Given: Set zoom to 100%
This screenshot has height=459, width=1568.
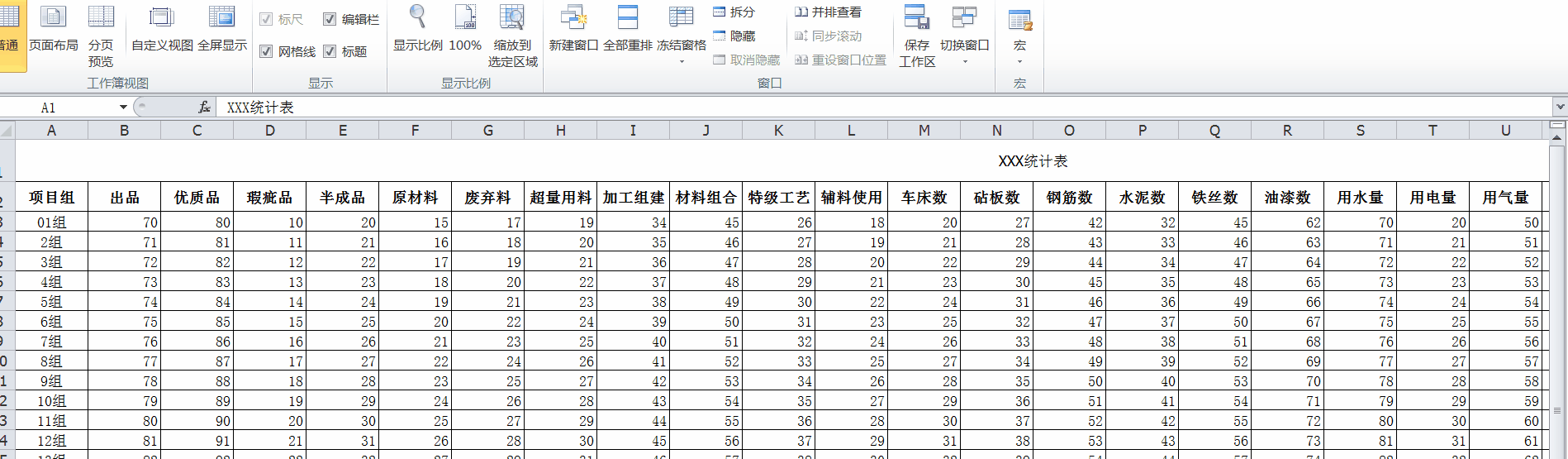Looking at the screenshot, I should pos(465,31).
